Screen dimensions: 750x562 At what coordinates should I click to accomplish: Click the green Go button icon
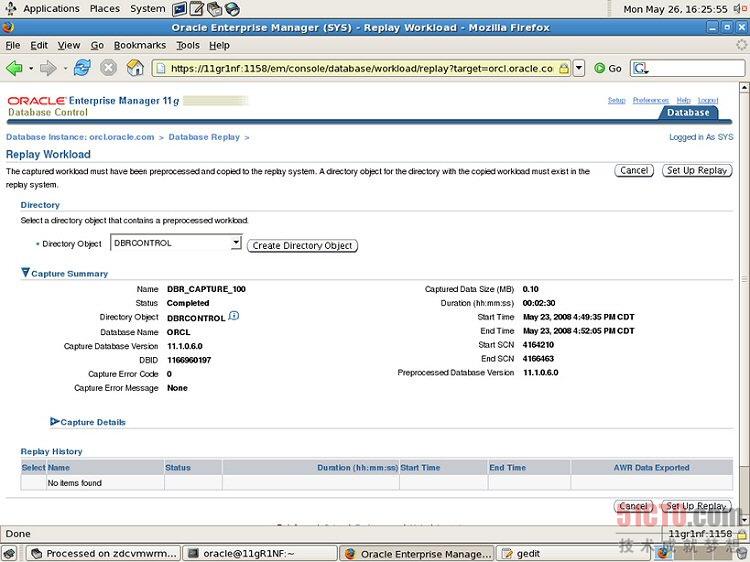600,68
